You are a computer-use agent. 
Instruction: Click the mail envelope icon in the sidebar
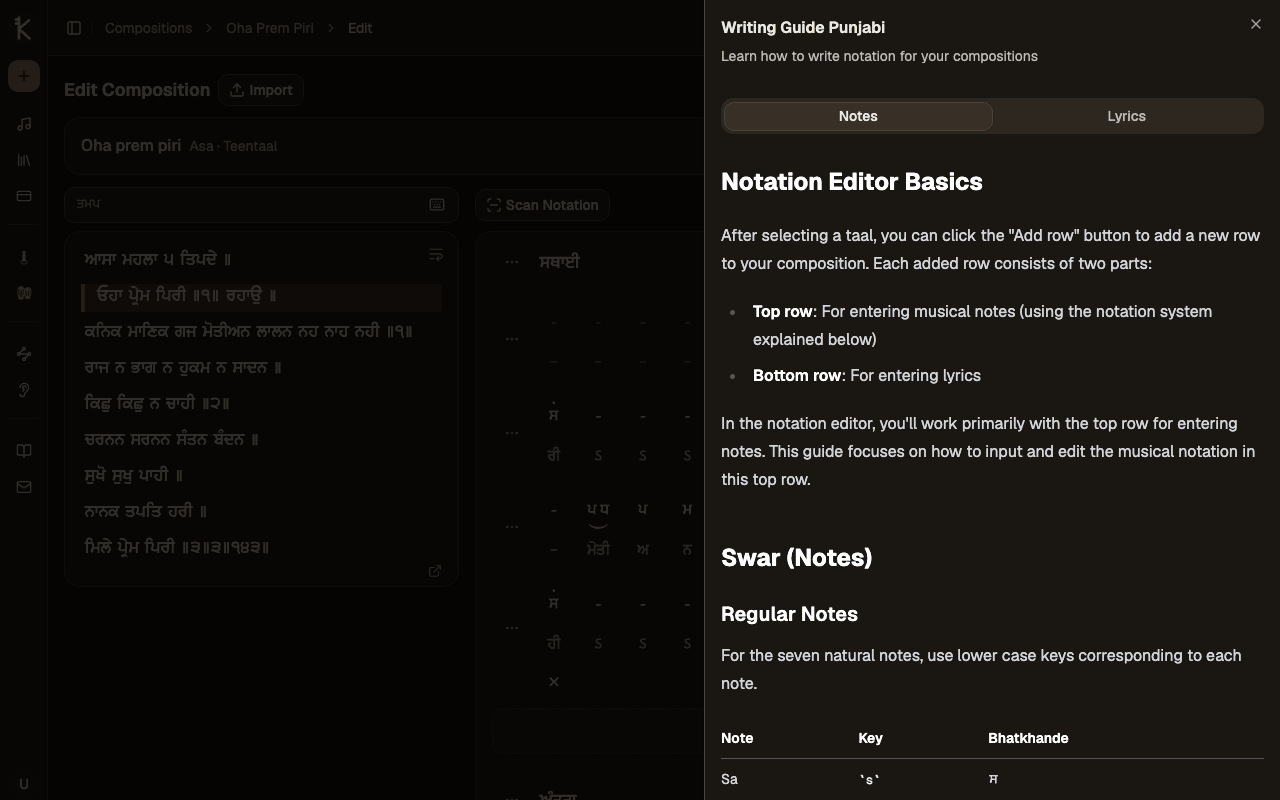(x=24, y=487)
